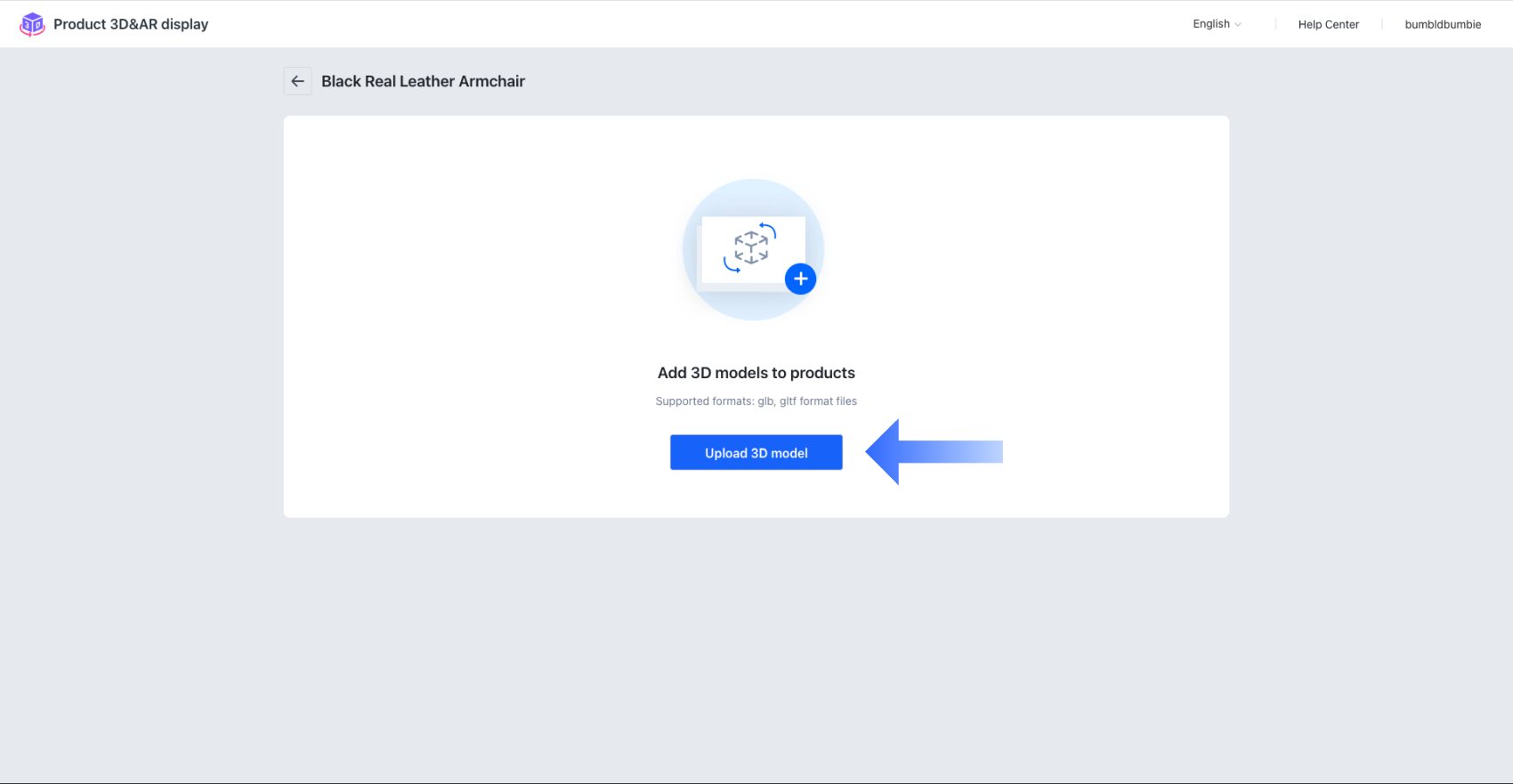Open the English language dropdown
The width and height of the screenshot is (1513, 784).
click(1211, 24)
